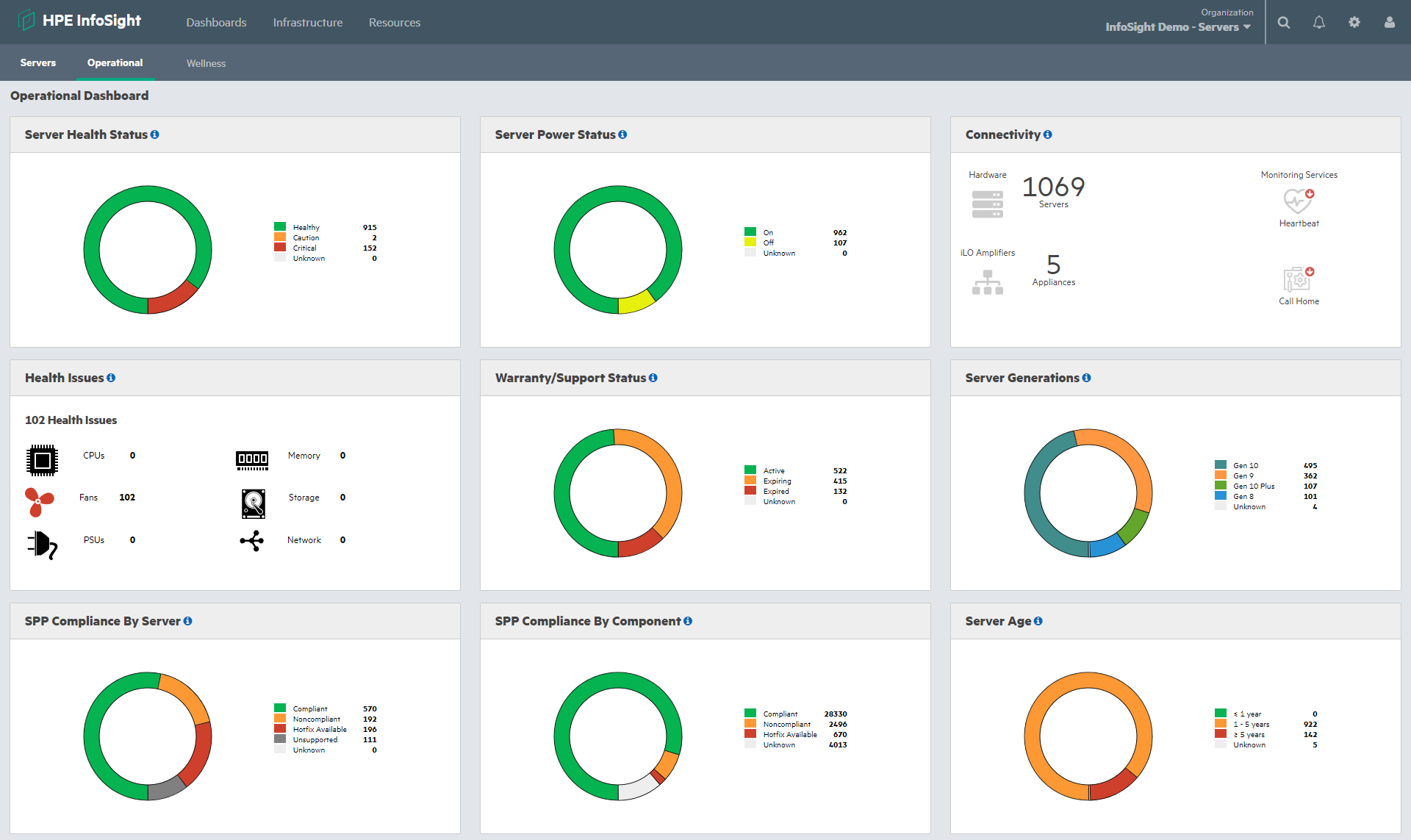The width and height of the screenshot is (1411, 840).
Task: Open the settings gear icon
Action: pyautogui.click(x=1354, y=23)
